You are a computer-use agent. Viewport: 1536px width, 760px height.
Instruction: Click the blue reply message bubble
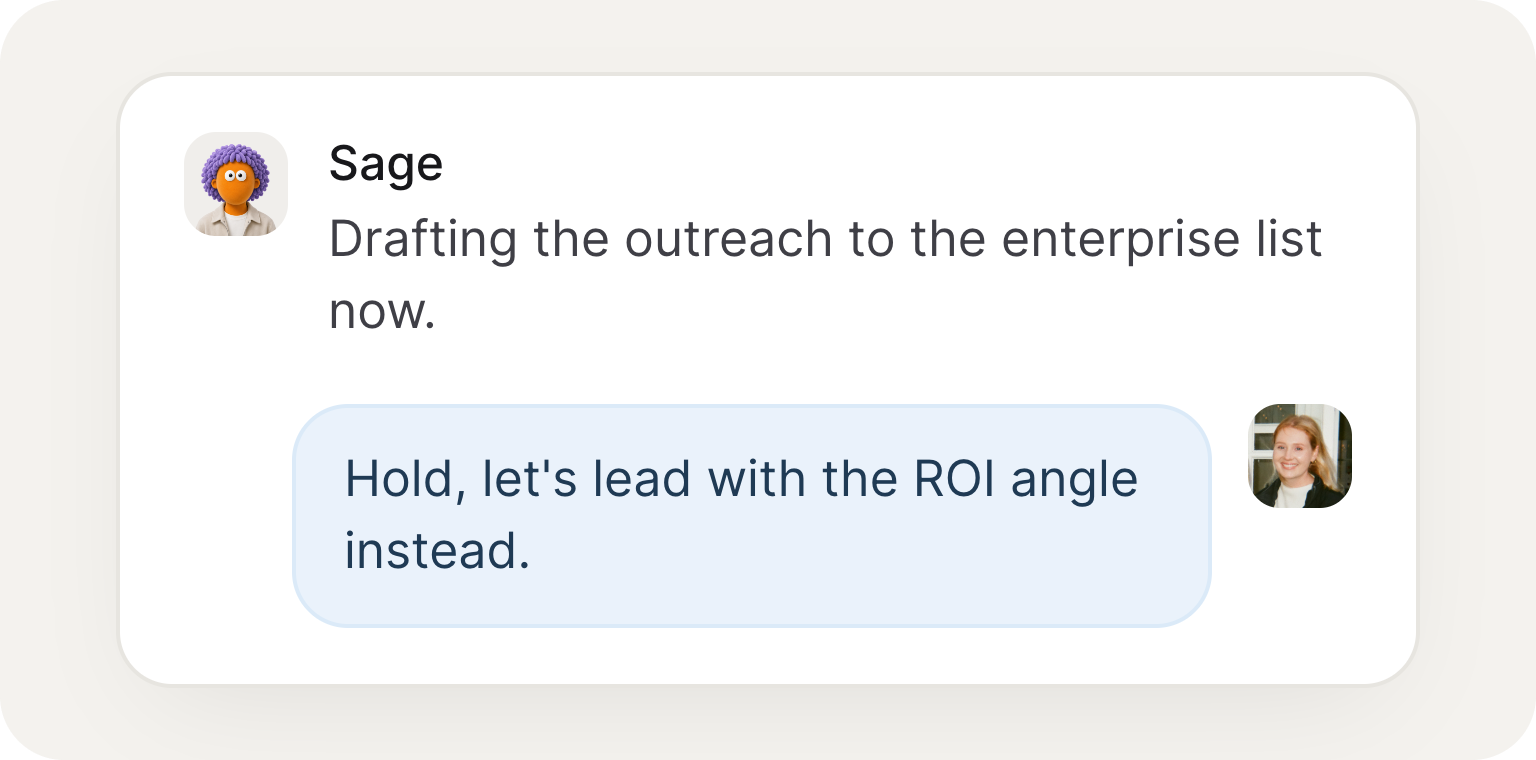pos(752,516)
